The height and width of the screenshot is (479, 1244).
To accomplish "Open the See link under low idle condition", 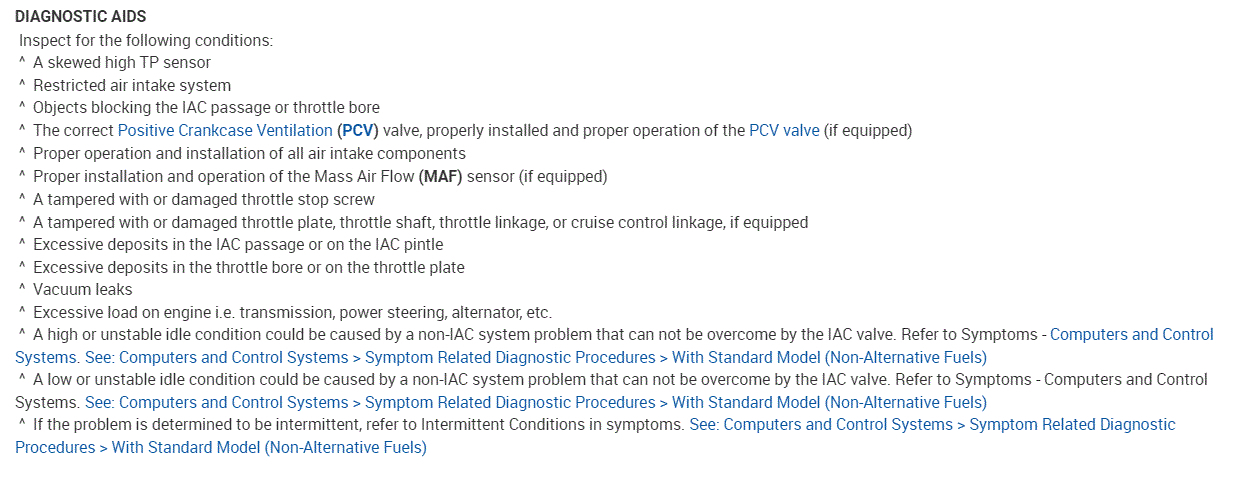I will pyautogui.click(x=535, y=402).
